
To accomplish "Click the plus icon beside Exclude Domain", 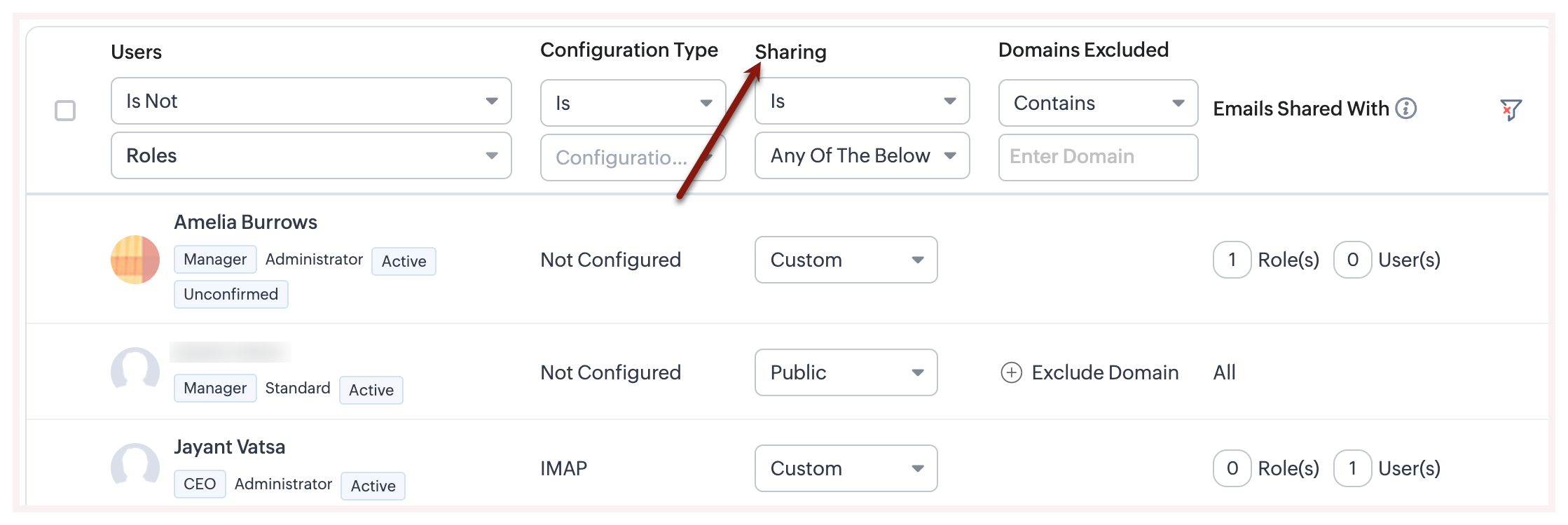I will 1011,372.
